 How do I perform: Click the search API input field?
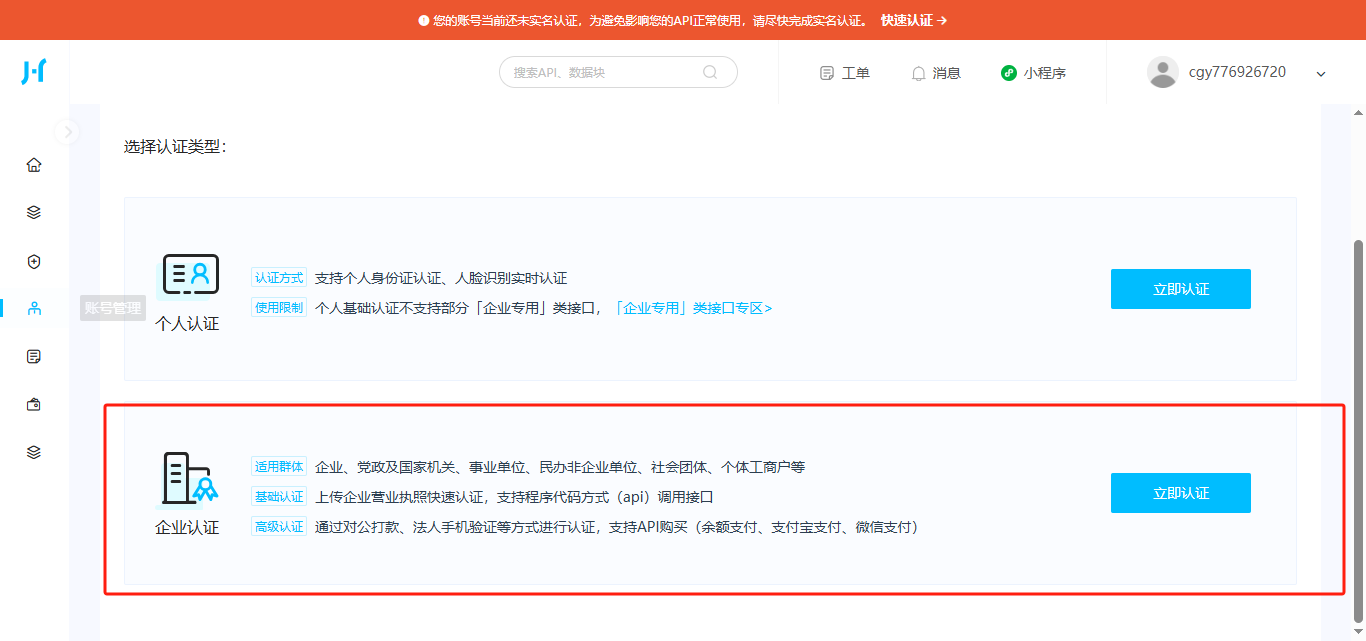[618, 72]
